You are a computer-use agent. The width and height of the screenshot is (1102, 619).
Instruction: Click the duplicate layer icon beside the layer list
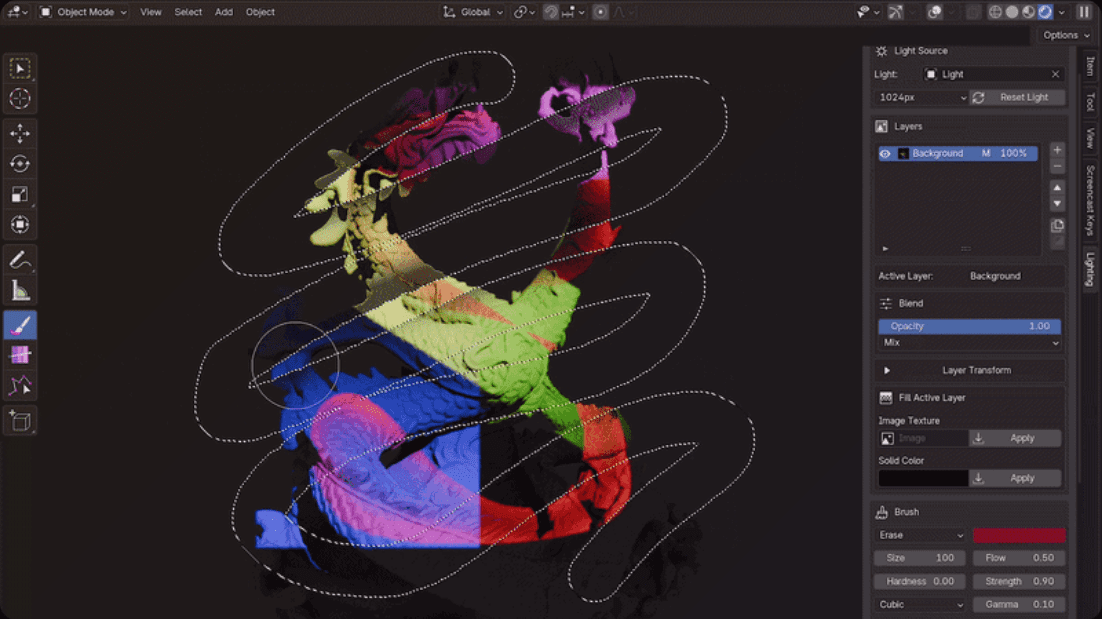pos(1057,225)
